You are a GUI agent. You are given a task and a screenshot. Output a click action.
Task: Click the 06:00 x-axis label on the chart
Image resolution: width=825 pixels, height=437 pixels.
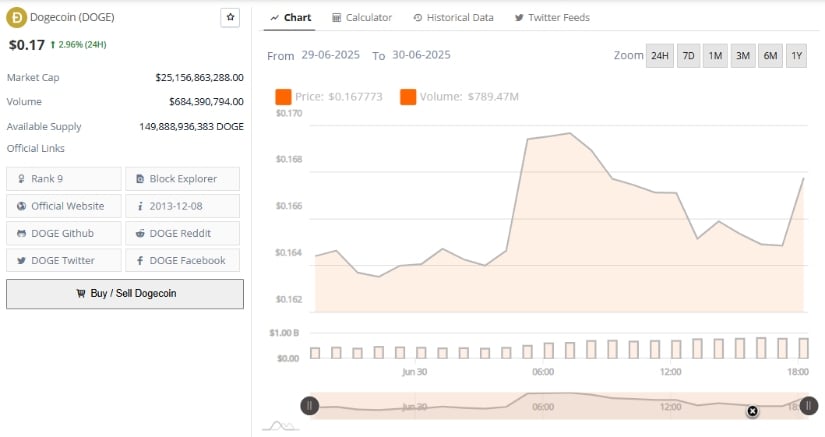(543, 372)
